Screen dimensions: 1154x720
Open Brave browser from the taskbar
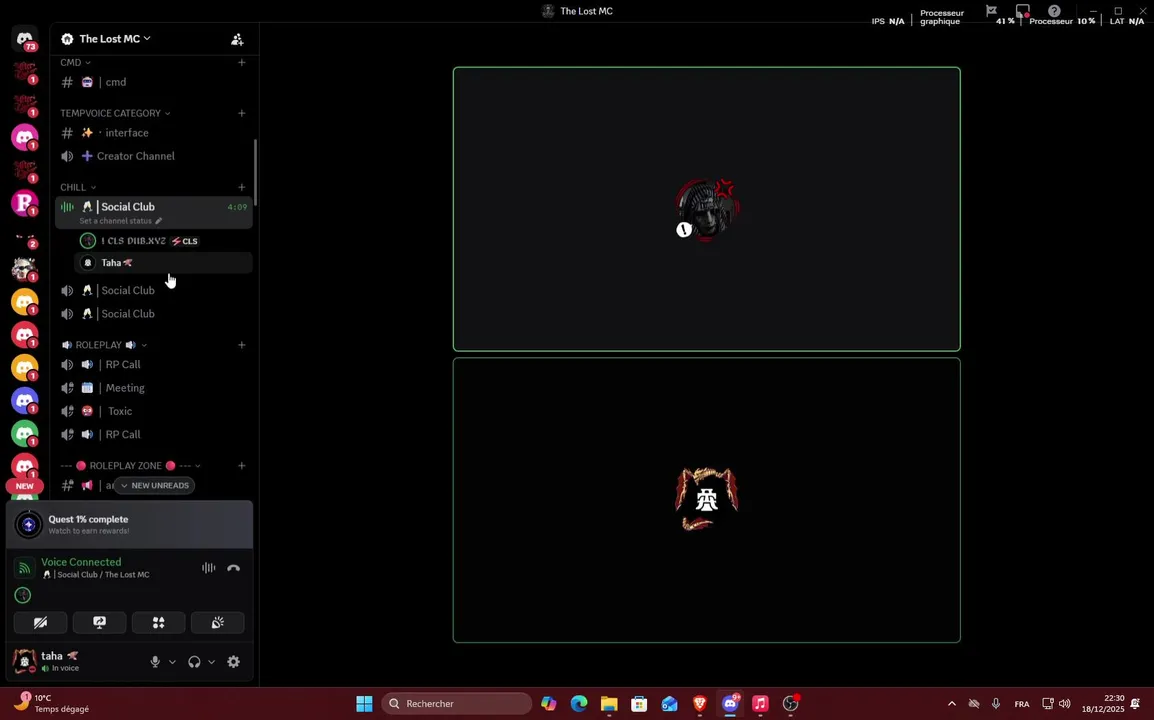pyautogui.click(x=699, y=704)
